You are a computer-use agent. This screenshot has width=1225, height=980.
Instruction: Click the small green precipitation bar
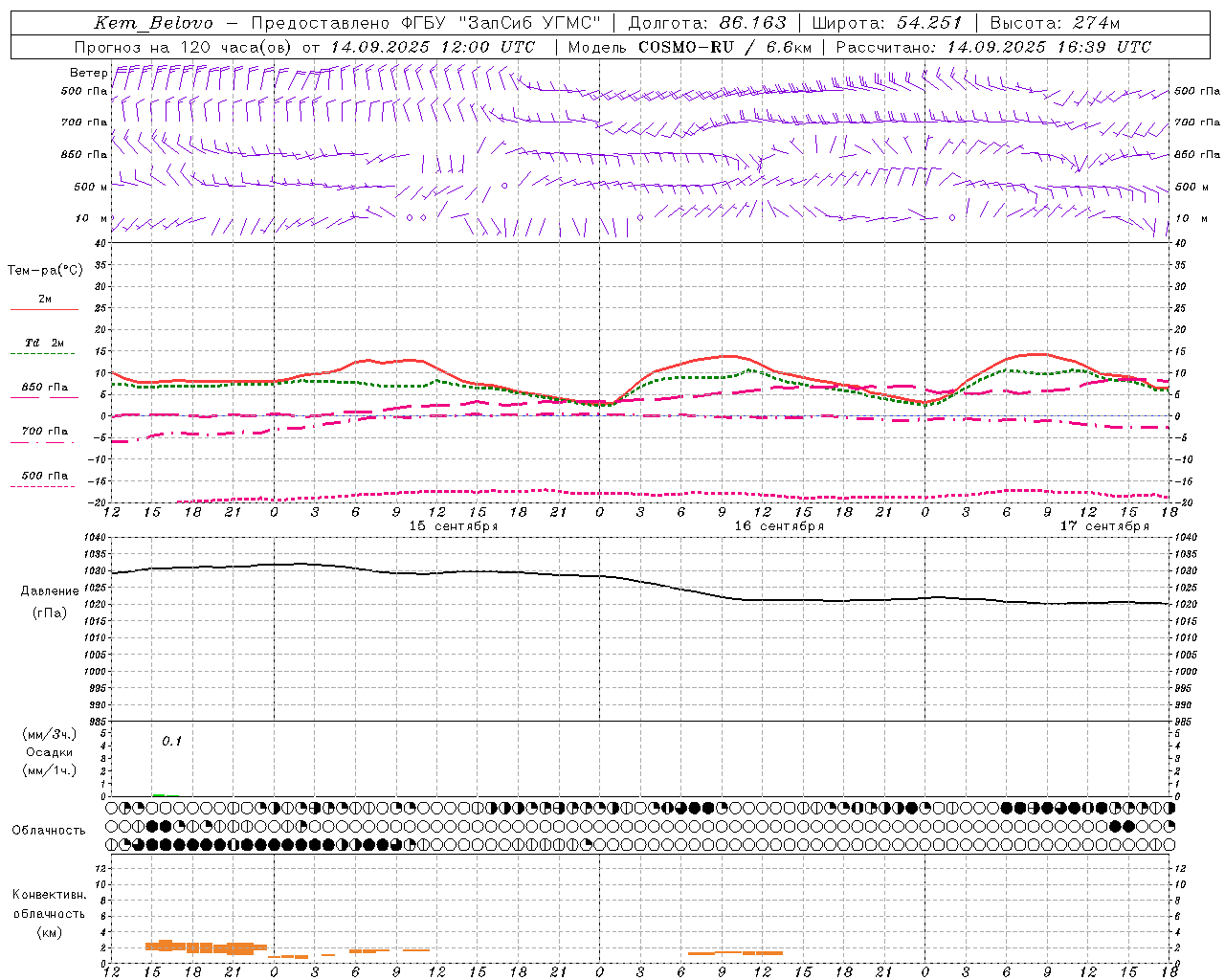(159, 794)
